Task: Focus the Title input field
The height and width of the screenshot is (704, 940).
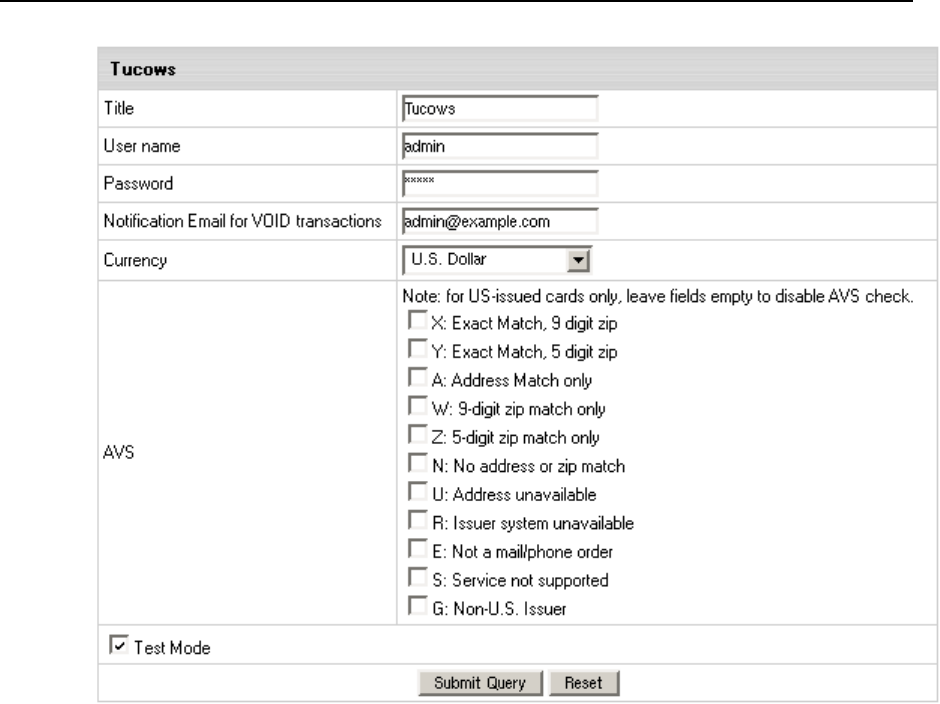Action: tap(498, 107)
